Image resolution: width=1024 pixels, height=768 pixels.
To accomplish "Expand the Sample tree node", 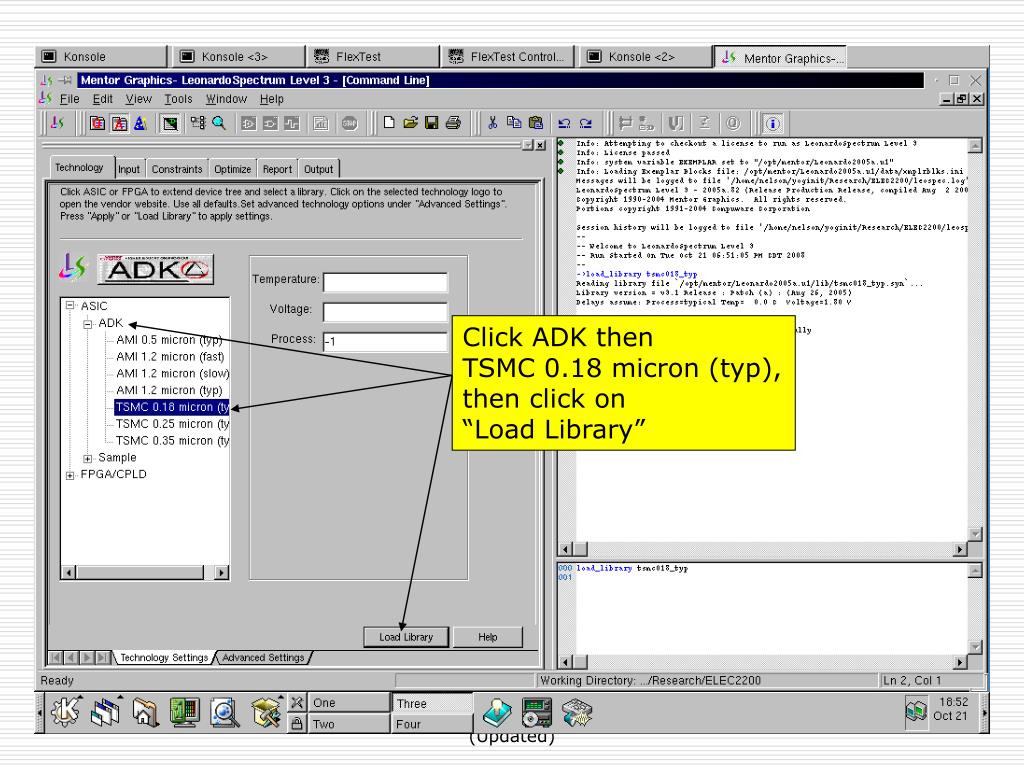I will [88, 458].
